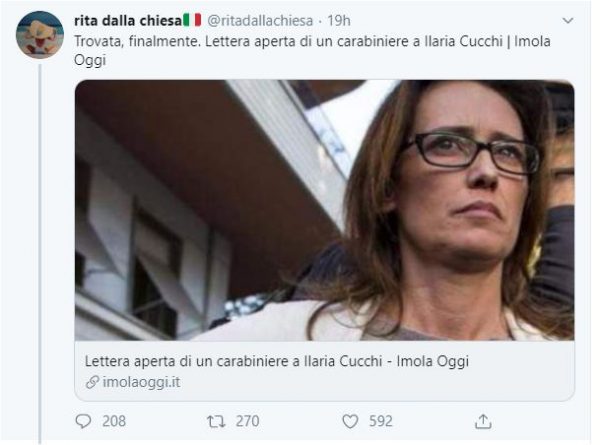Open the "rita dalla chiesa" display name
Viewport: 600px width, 445px height.
click(x=128, y=20)
